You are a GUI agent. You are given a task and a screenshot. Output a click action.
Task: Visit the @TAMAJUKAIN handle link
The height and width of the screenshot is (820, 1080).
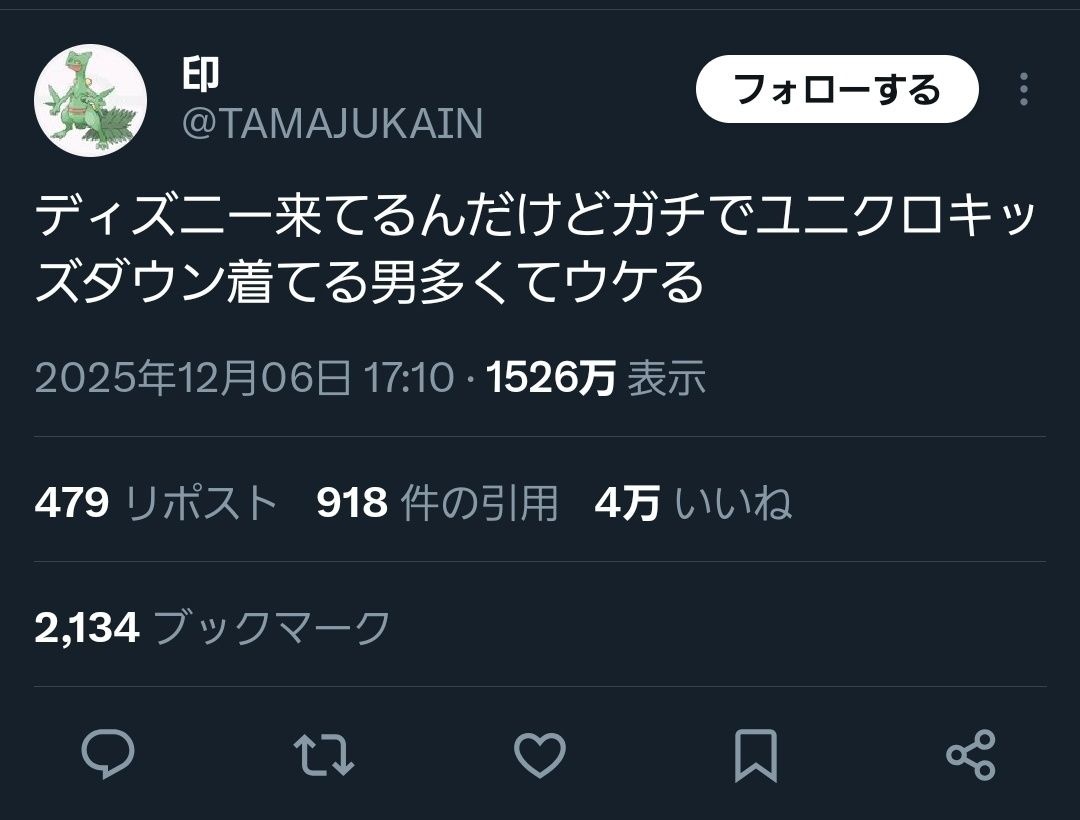click(x=332, y=124)
